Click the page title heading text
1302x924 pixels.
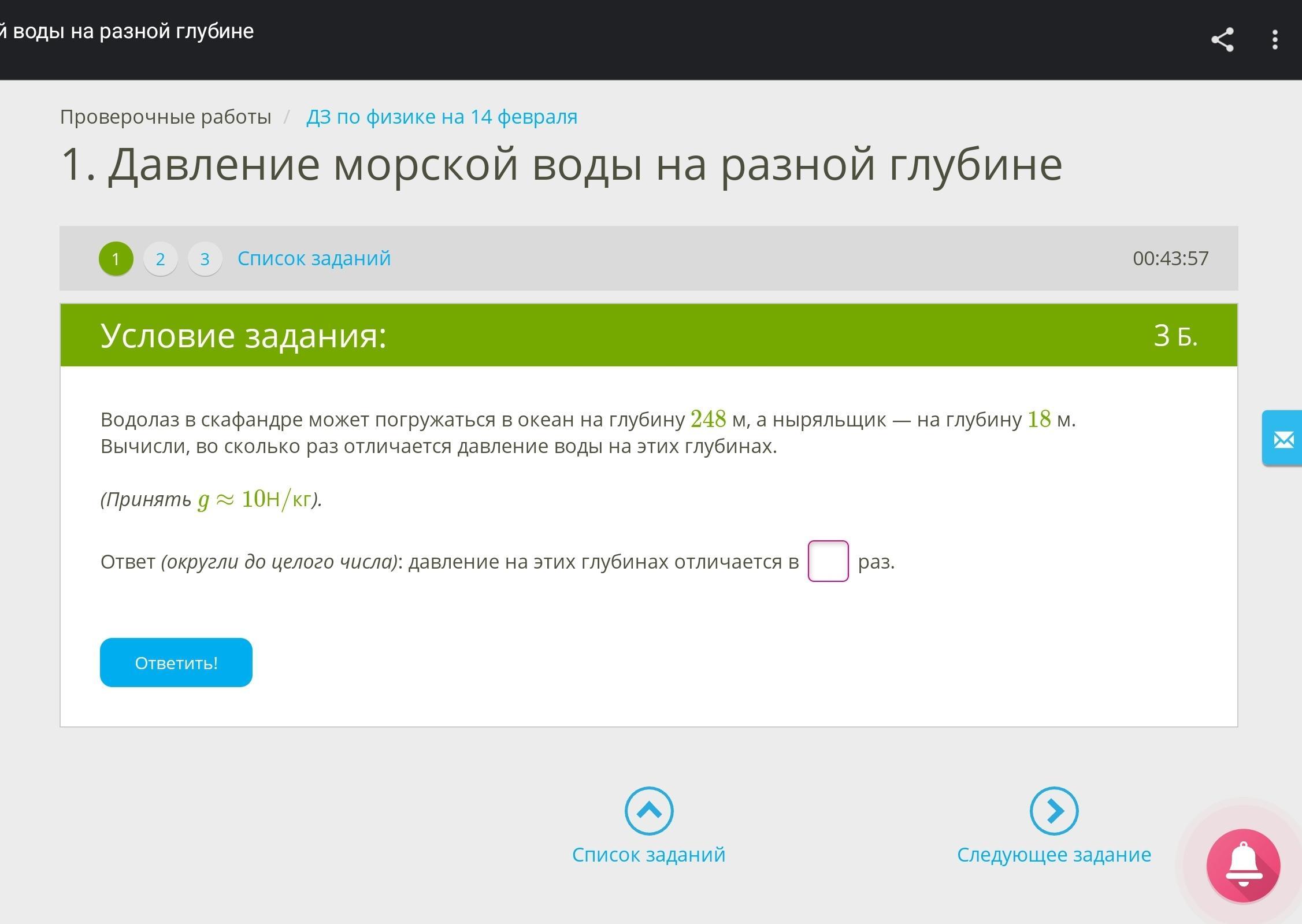point(561,164)
